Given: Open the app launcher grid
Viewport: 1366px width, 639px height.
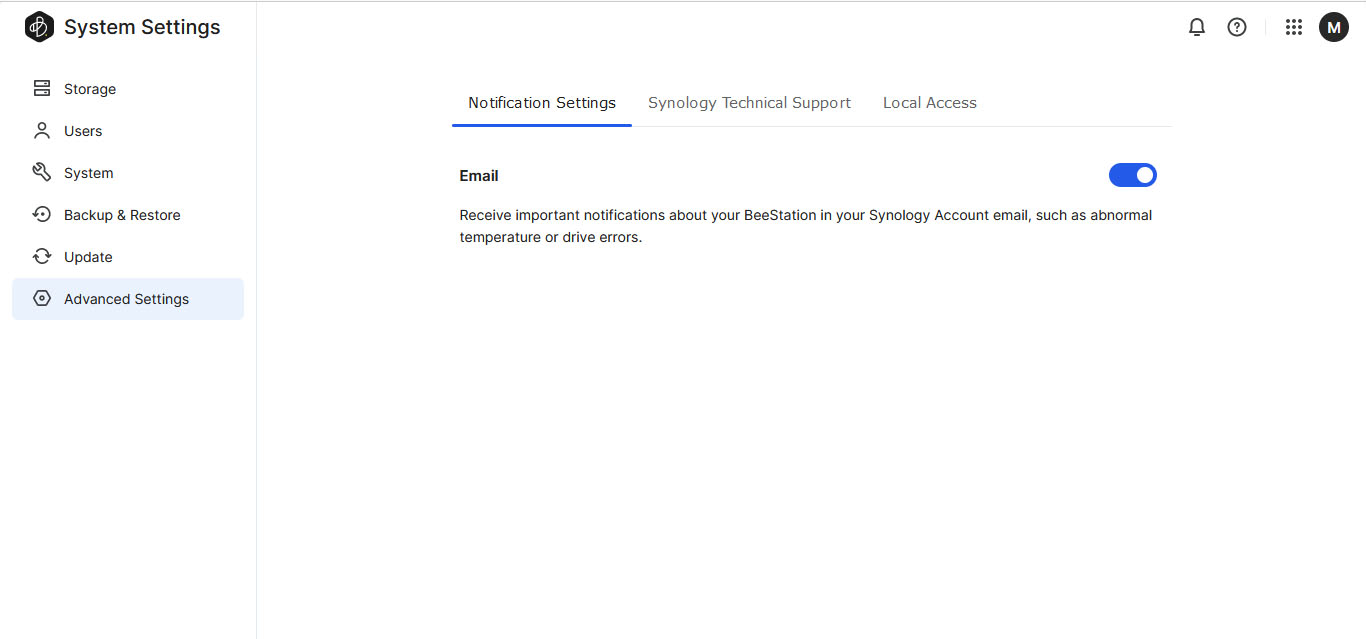Looking at the screenshot, I should [x=1294, y=28].
